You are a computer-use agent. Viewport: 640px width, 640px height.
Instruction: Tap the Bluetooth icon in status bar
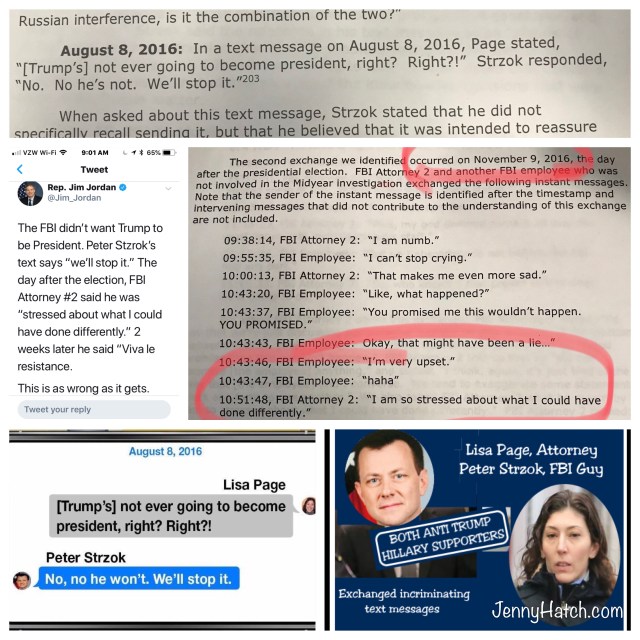pos(142,153)
